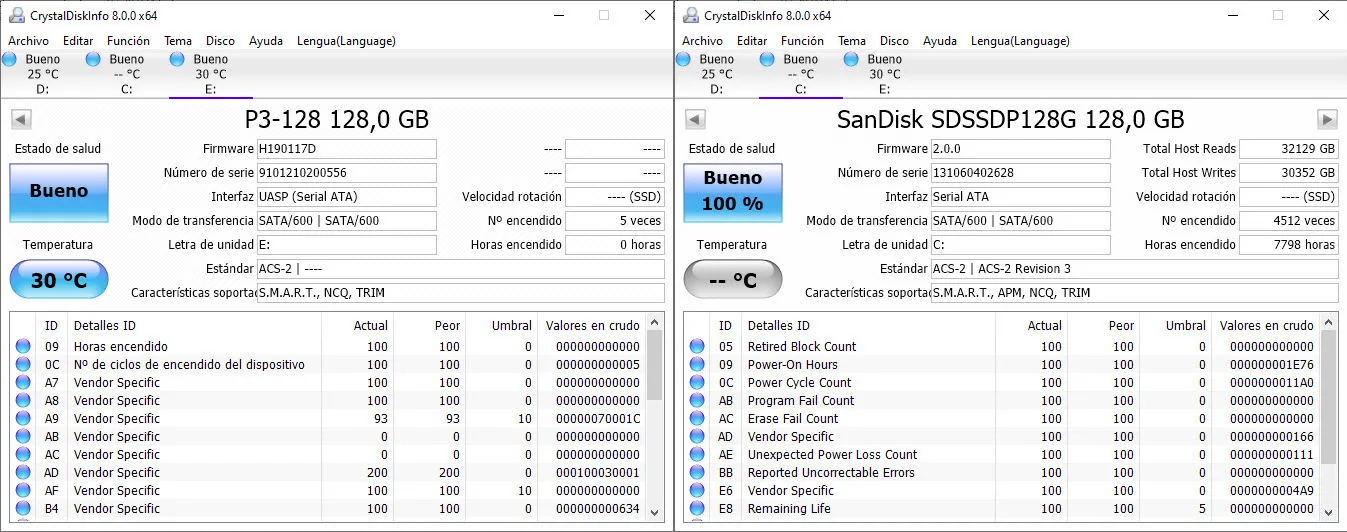Viewport: 1347px width, 532px height.
Task: Open Lengua(Language) menu in right window
Action: point(1020,41)
